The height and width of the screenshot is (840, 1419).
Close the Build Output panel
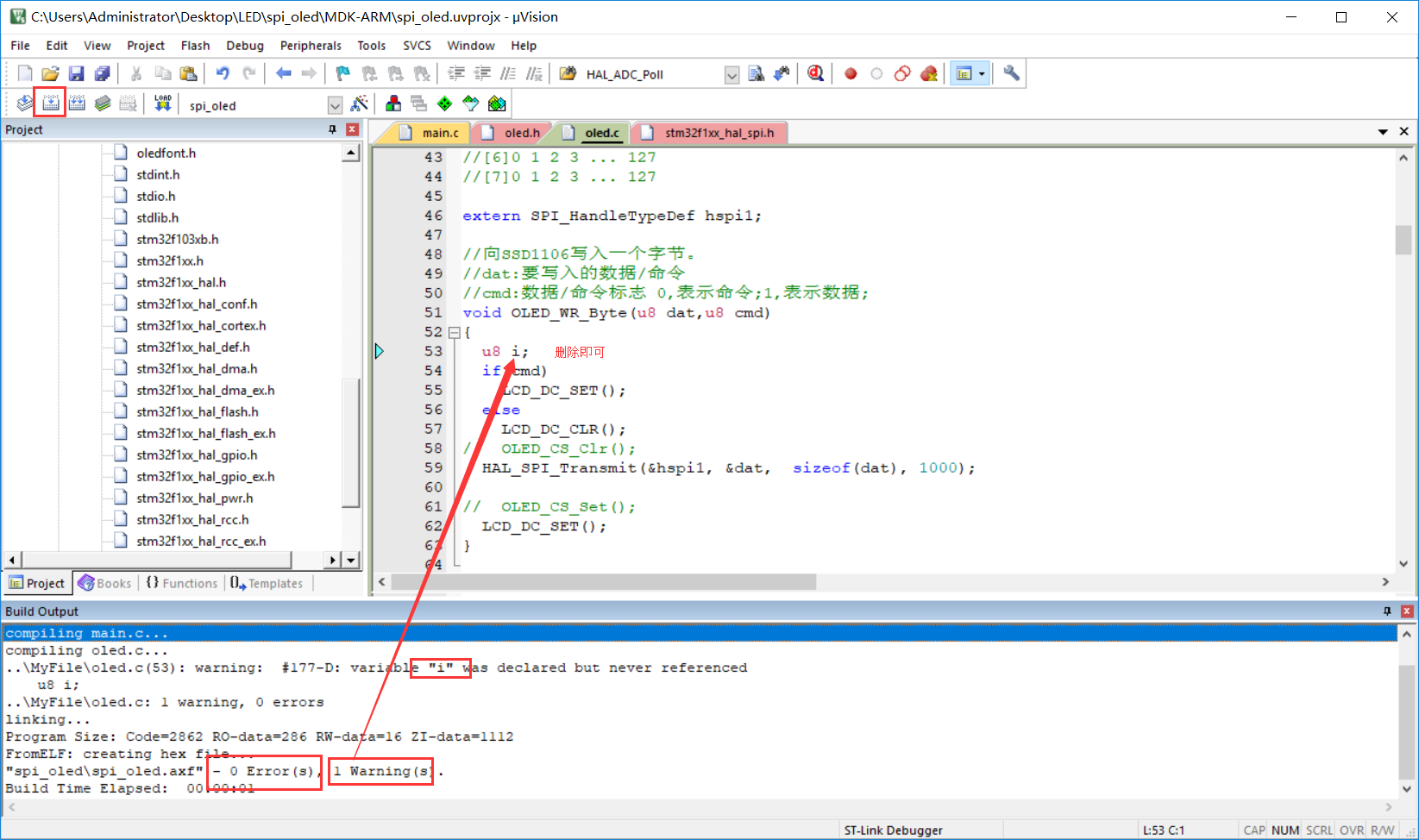click(x=1407, y=611)
